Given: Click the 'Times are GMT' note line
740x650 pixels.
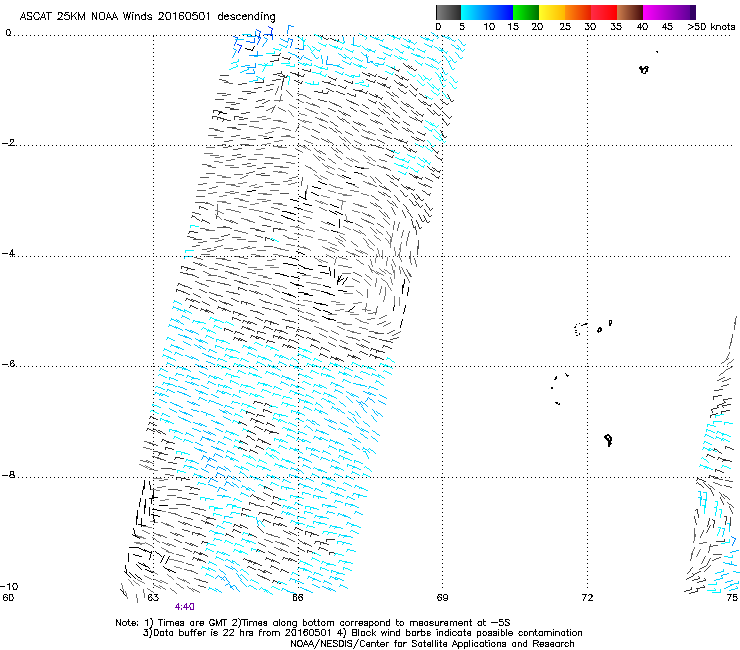Looking at the screenshot, I should pyautogui.click(x=313, y=623).
